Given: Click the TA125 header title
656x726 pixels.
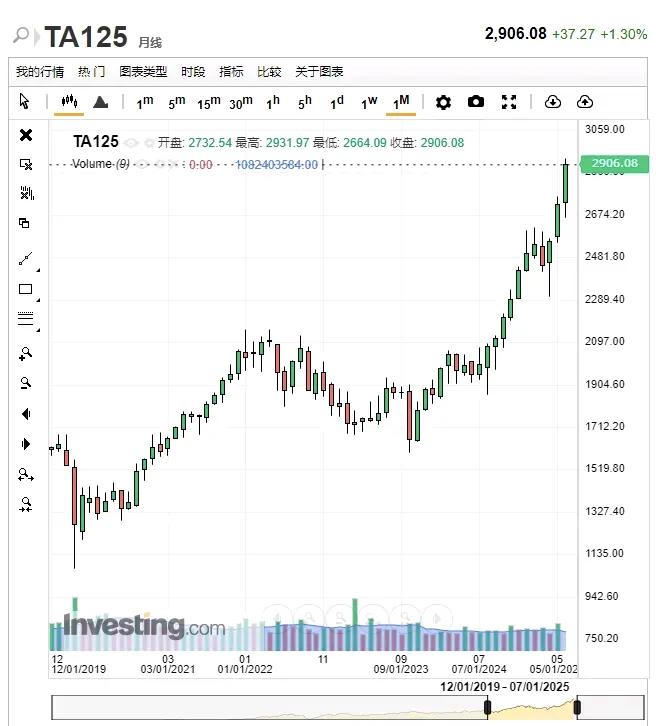Looking at the screenshot, I should click(x=86, y=37).
